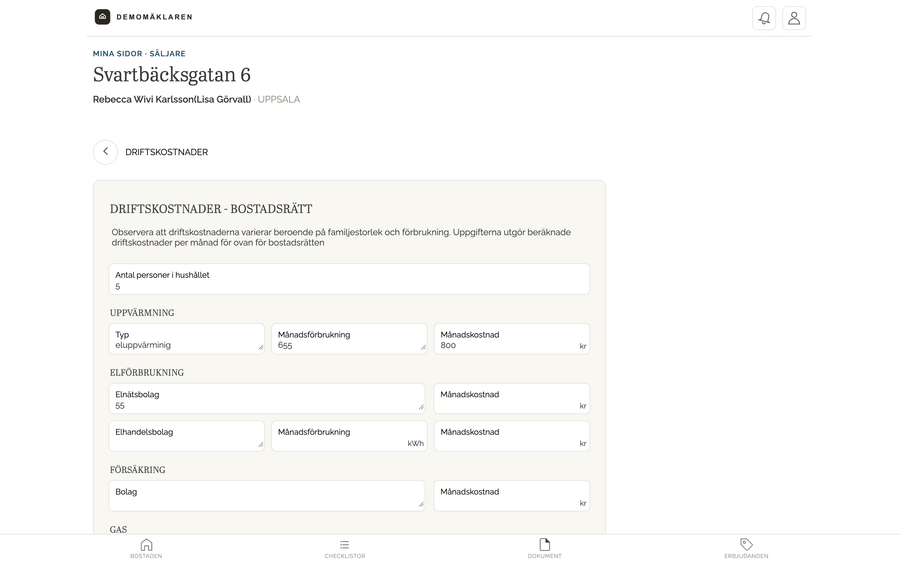
Task: Click the Gas section label
Action: coord(118,529)
